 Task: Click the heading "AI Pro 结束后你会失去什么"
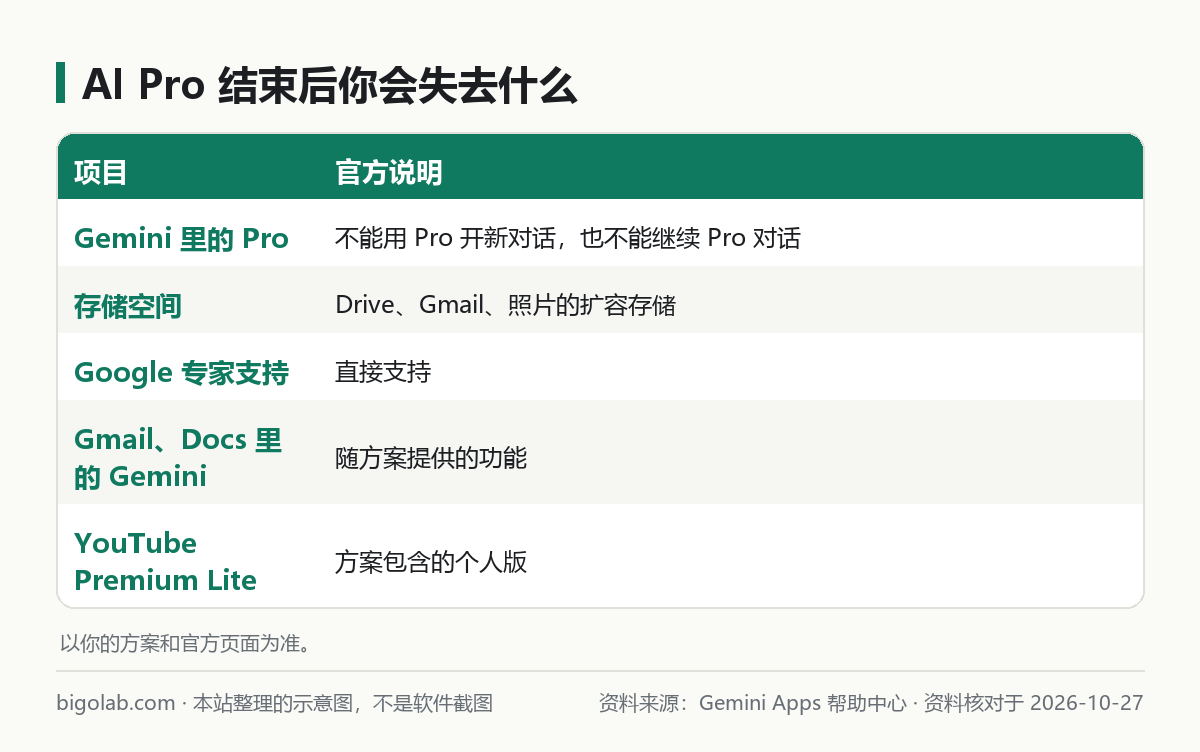tap(330, 86)
